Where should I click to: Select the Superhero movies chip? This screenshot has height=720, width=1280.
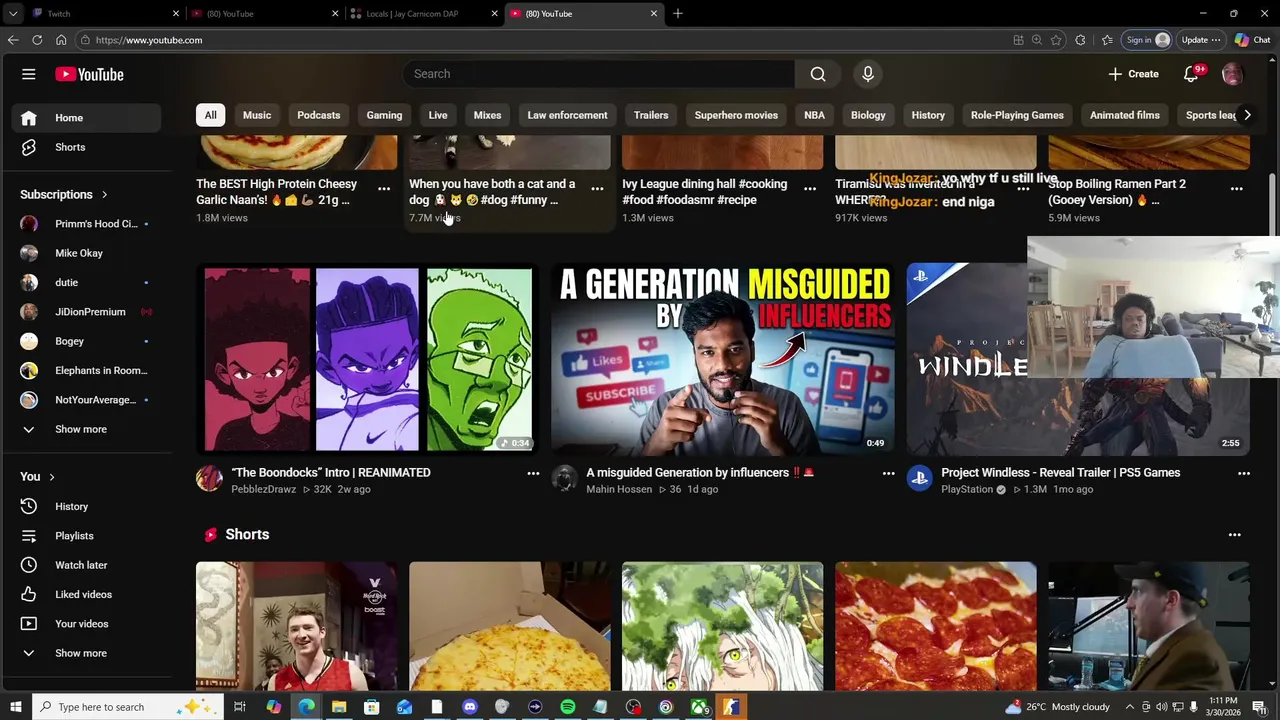pyautogui.click(x=736, y=115)
